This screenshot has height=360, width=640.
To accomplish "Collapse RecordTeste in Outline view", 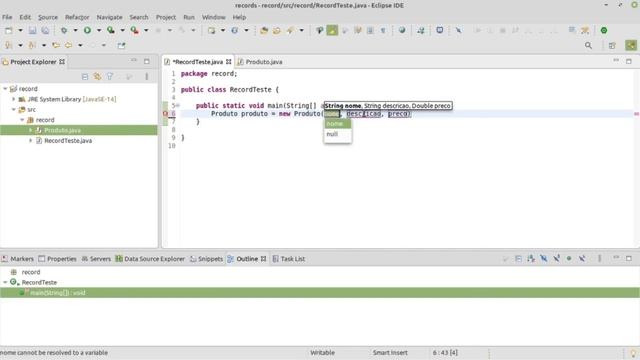I will (x=5, y=282).
